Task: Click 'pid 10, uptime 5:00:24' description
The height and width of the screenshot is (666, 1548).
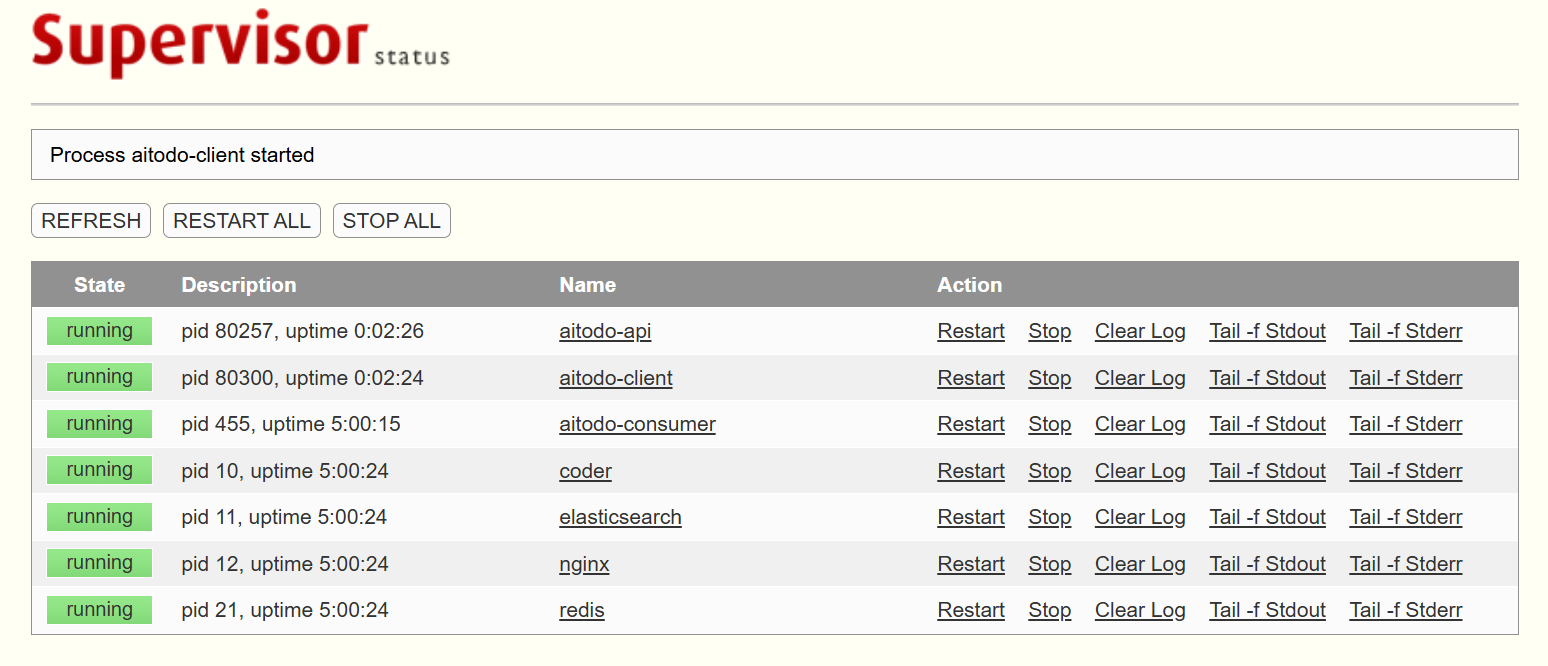Action: point(285,471)
